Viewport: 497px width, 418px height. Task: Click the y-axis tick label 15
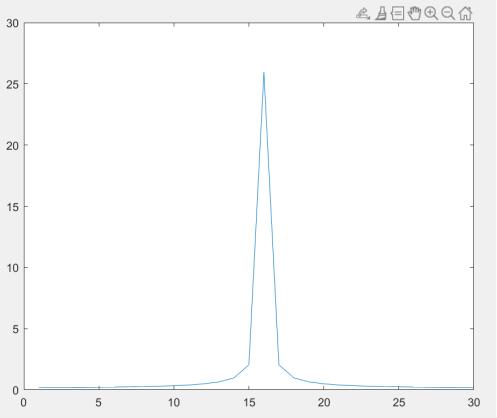(13, 207)
